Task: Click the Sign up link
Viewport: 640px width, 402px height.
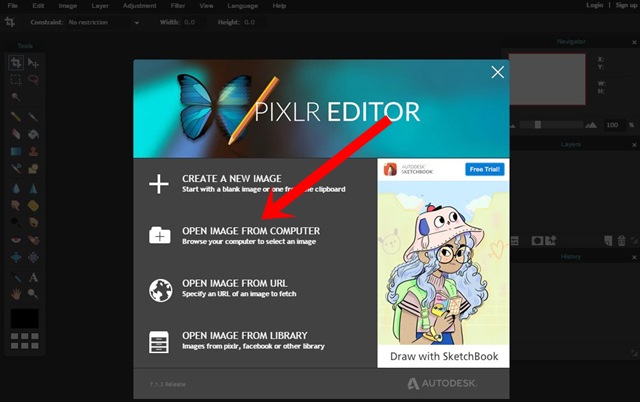Action: tap(626, 5)
